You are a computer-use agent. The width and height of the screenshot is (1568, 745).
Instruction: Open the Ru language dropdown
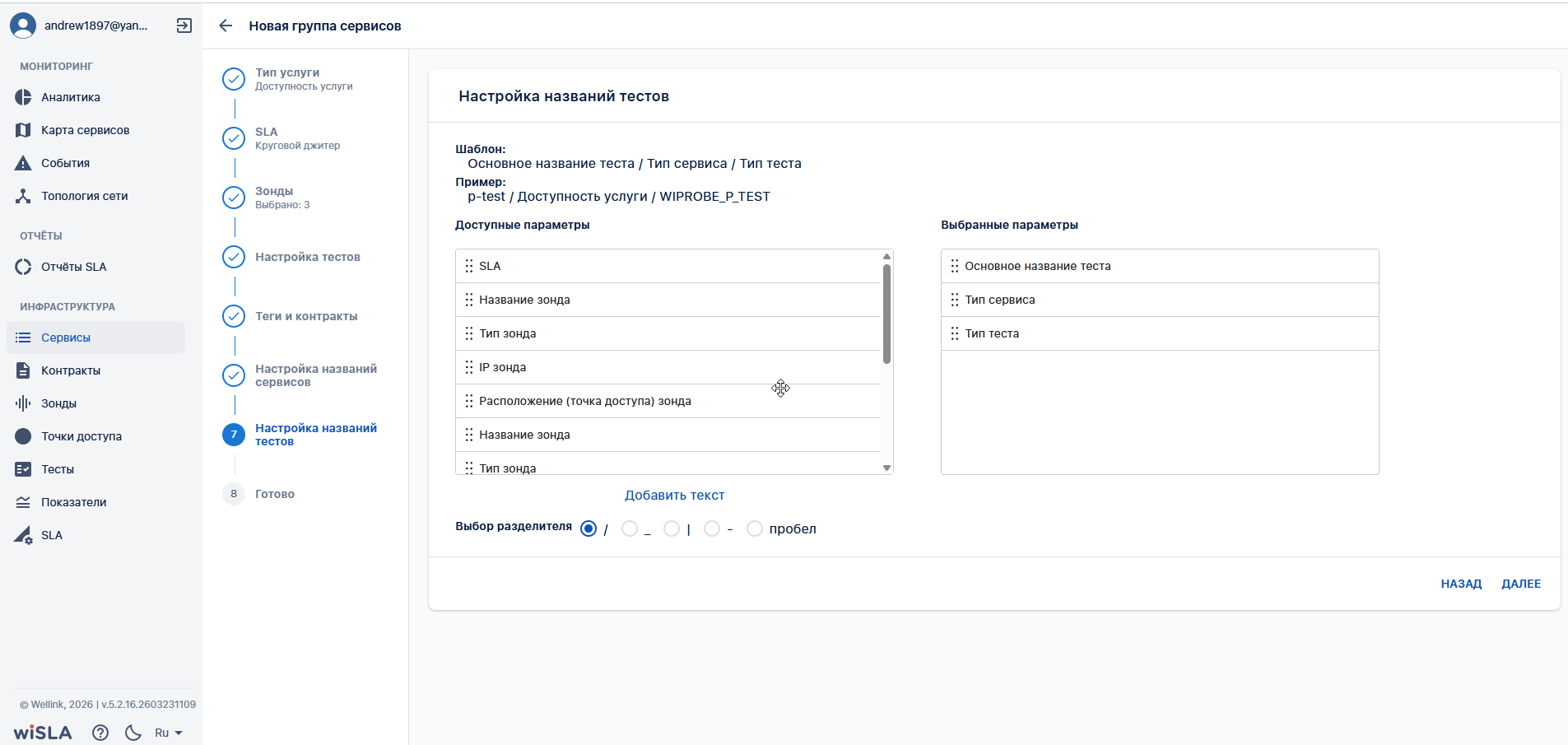coord(168,733)
